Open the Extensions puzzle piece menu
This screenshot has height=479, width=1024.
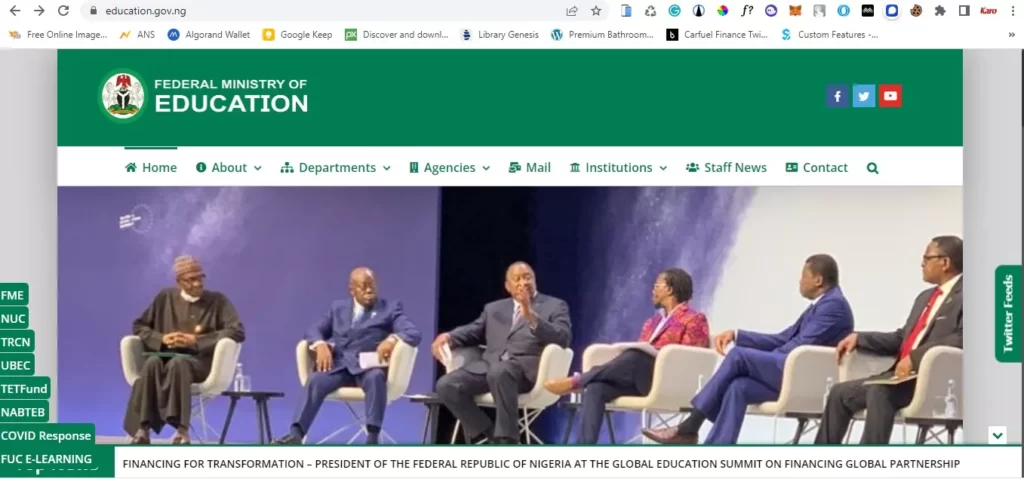click(940, 10)
